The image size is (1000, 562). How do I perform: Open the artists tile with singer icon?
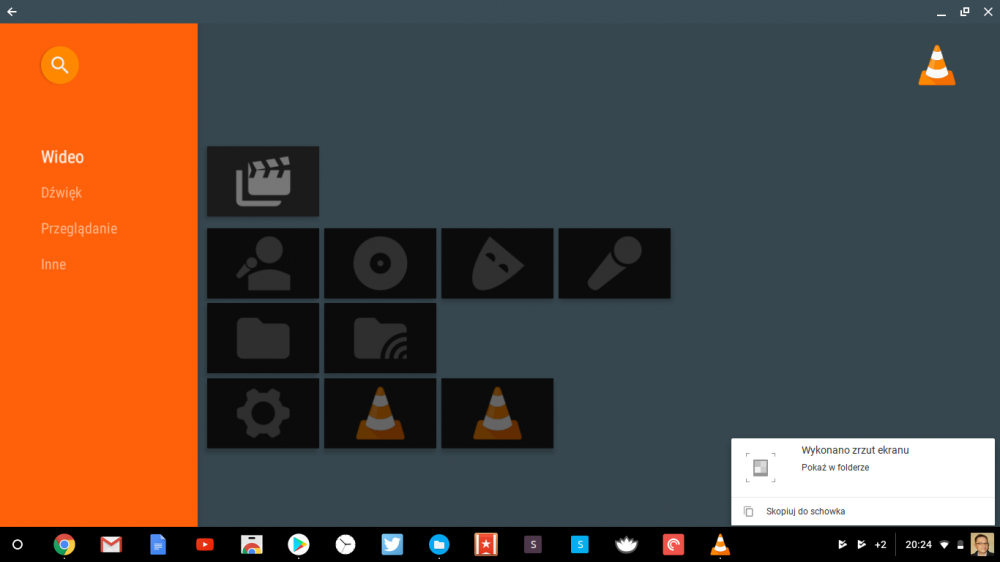click(x=263, y=263)
